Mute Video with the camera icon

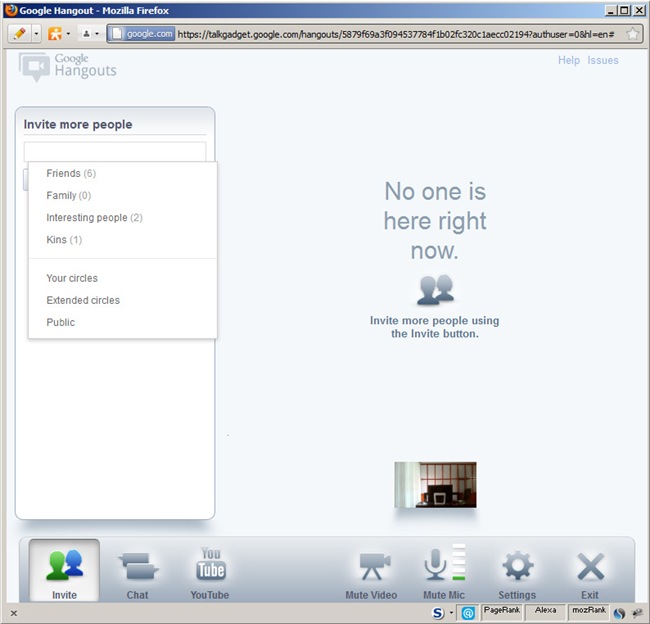tap(371, 575)
